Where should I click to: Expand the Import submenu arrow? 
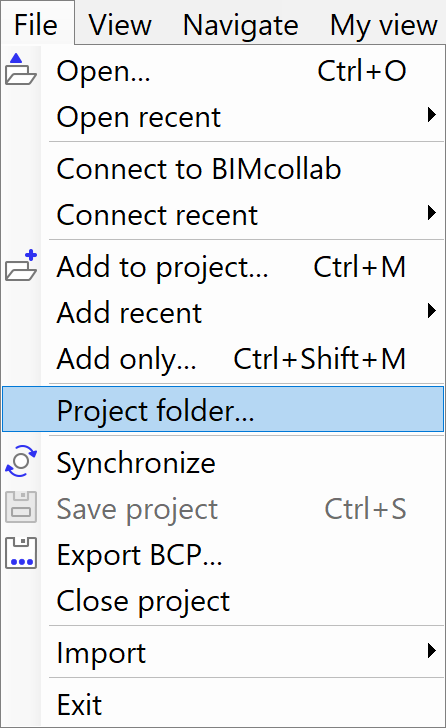click(432, 650)
